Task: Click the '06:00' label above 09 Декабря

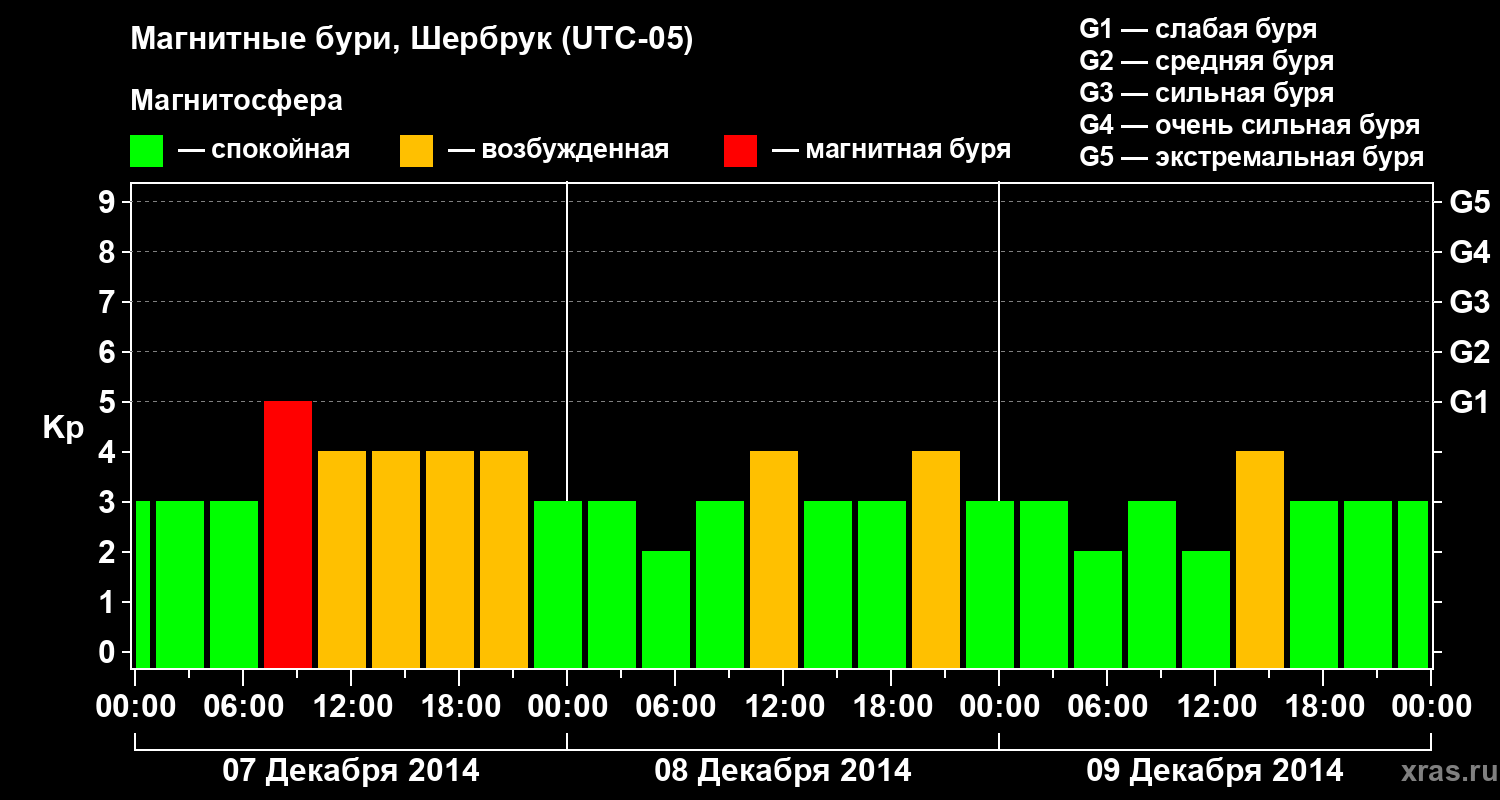Action: (1107, 707)
